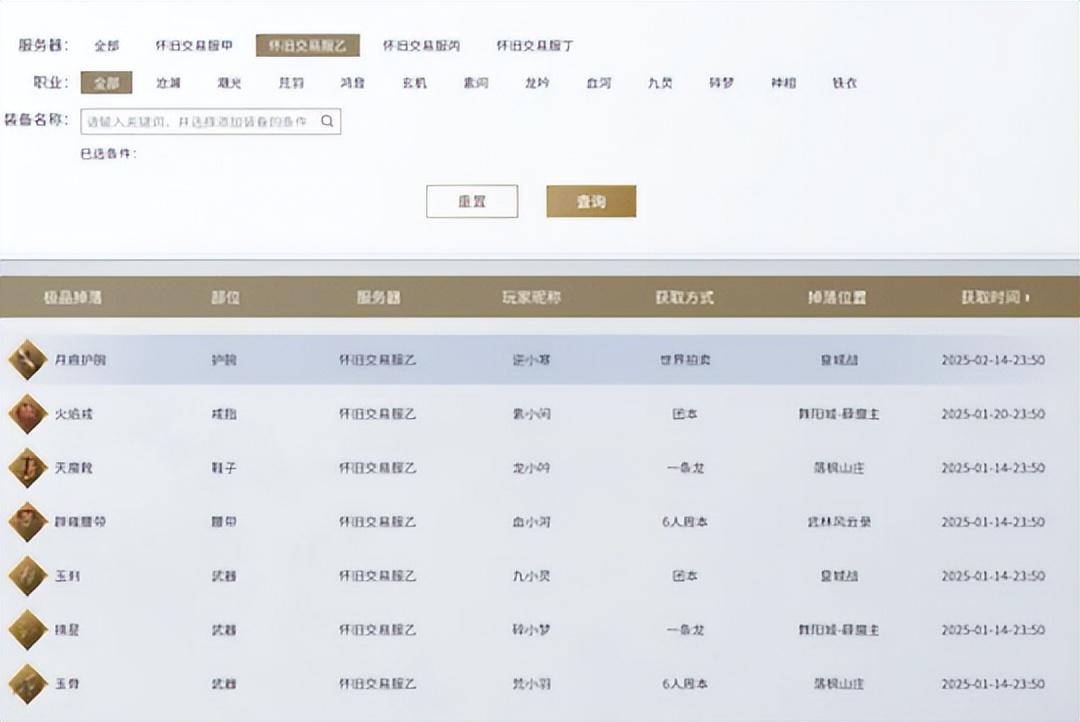Click the bracer item icon in first row
This screenshot has height=722, width=1080.
27,359
